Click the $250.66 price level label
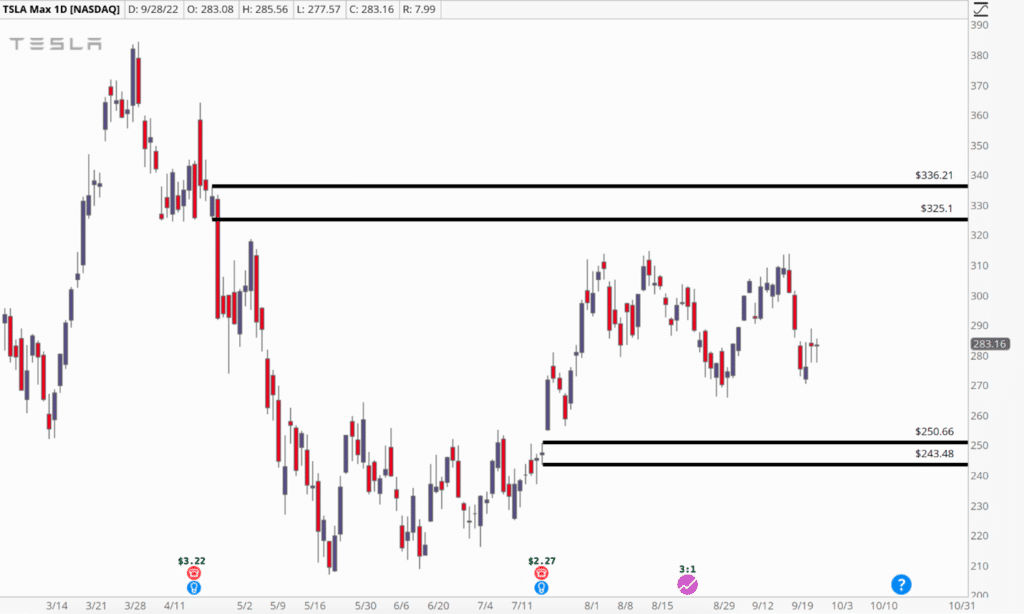 934,431
